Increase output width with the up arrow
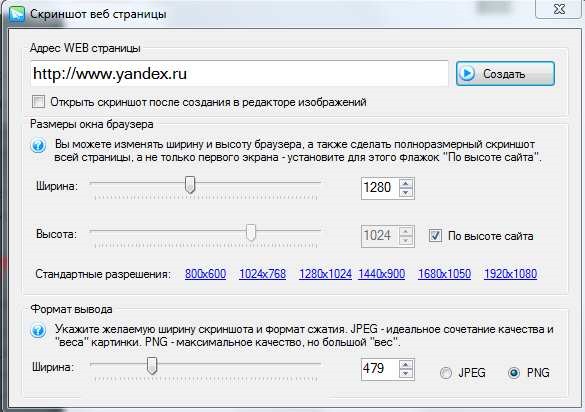Screen dimensions: 585x412 pyautogui.click(x=406, y=364)
